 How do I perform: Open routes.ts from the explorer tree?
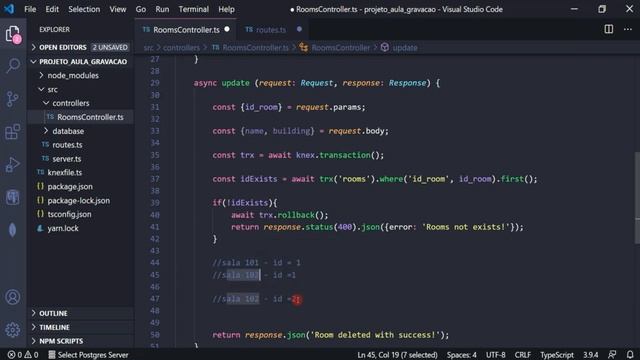coord(67,145)
